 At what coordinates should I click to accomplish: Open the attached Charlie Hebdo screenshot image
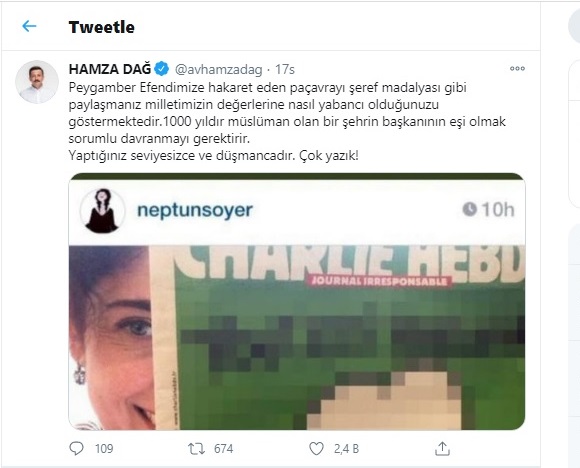[297, 301]
